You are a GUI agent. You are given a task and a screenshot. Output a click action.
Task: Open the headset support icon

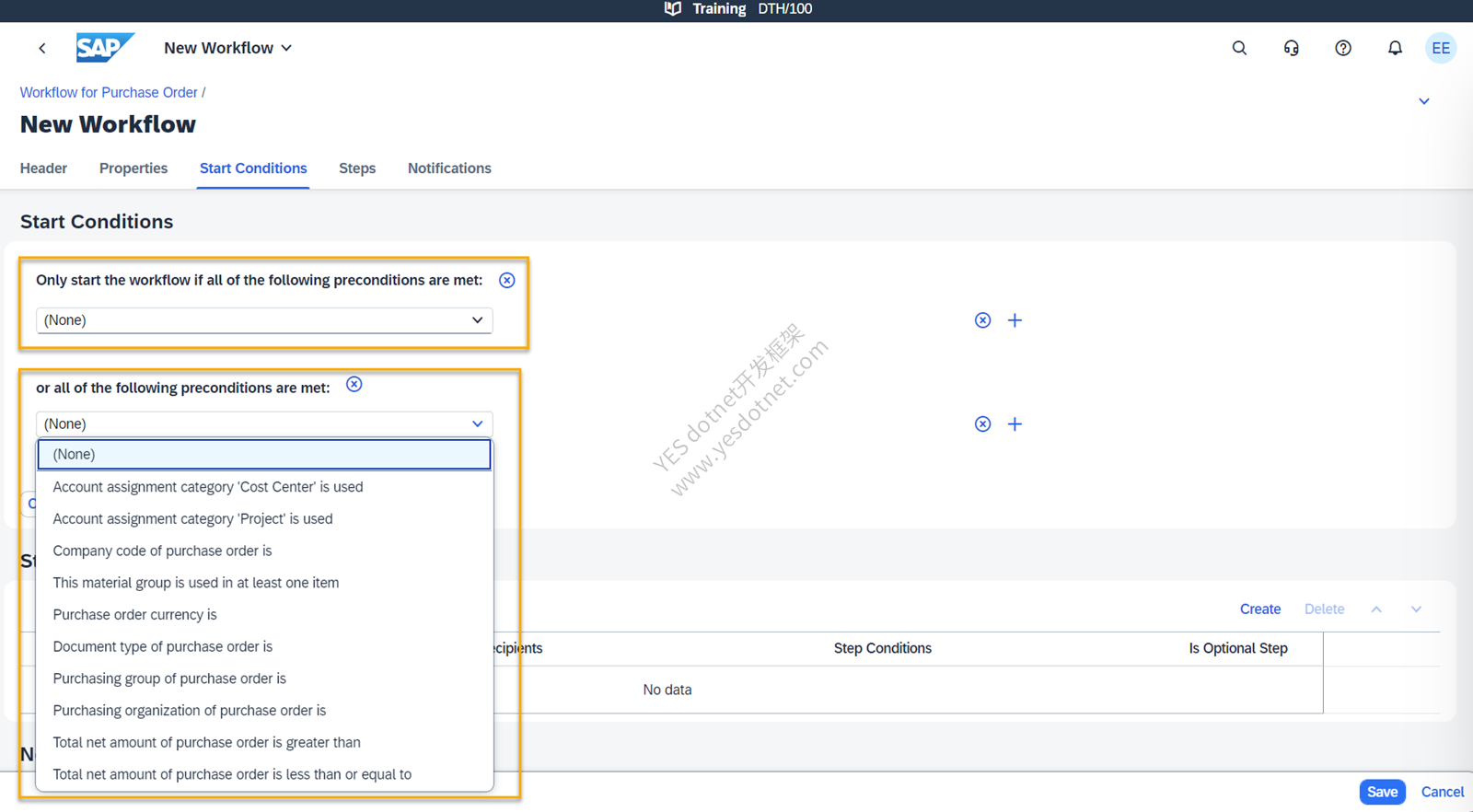(x=1292, y=48)
